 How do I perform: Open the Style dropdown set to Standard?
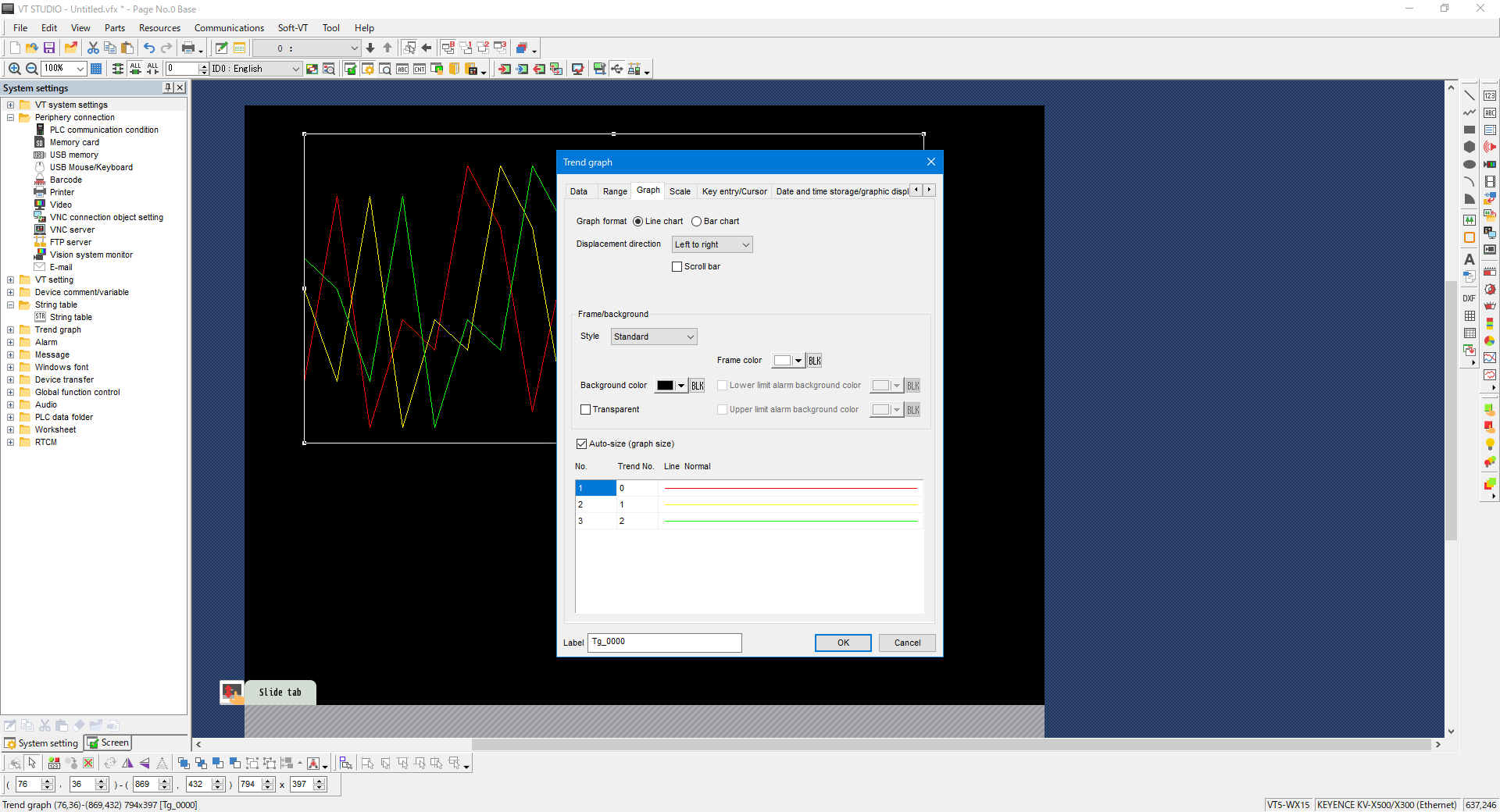pyautogui.click(x=653, y=337)
